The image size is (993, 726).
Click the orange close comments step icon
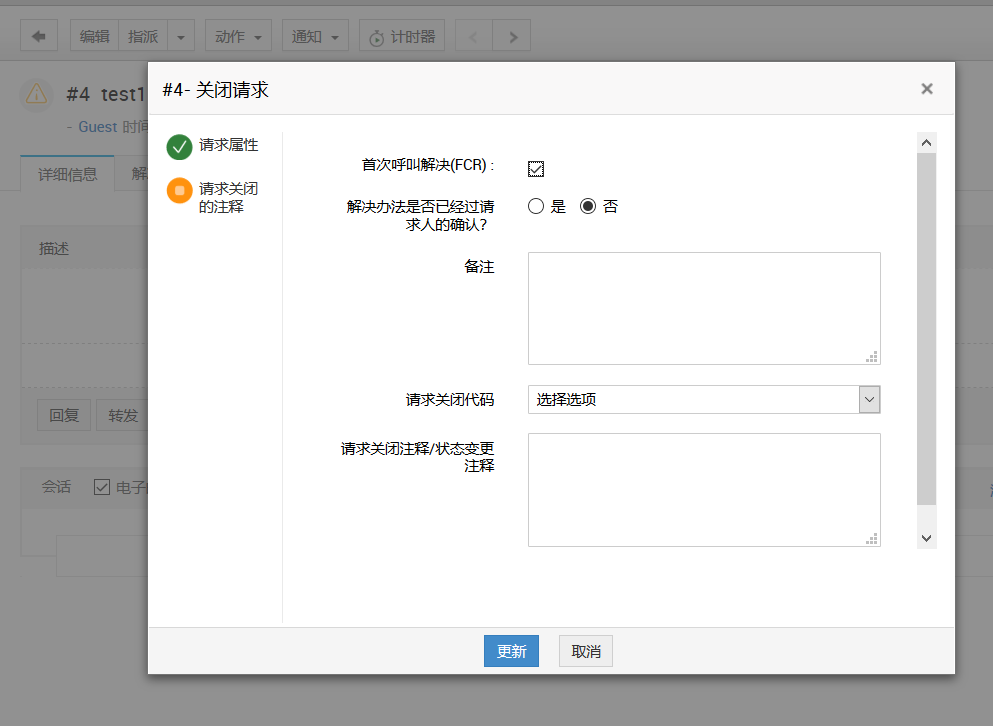(x=180, y=190)
